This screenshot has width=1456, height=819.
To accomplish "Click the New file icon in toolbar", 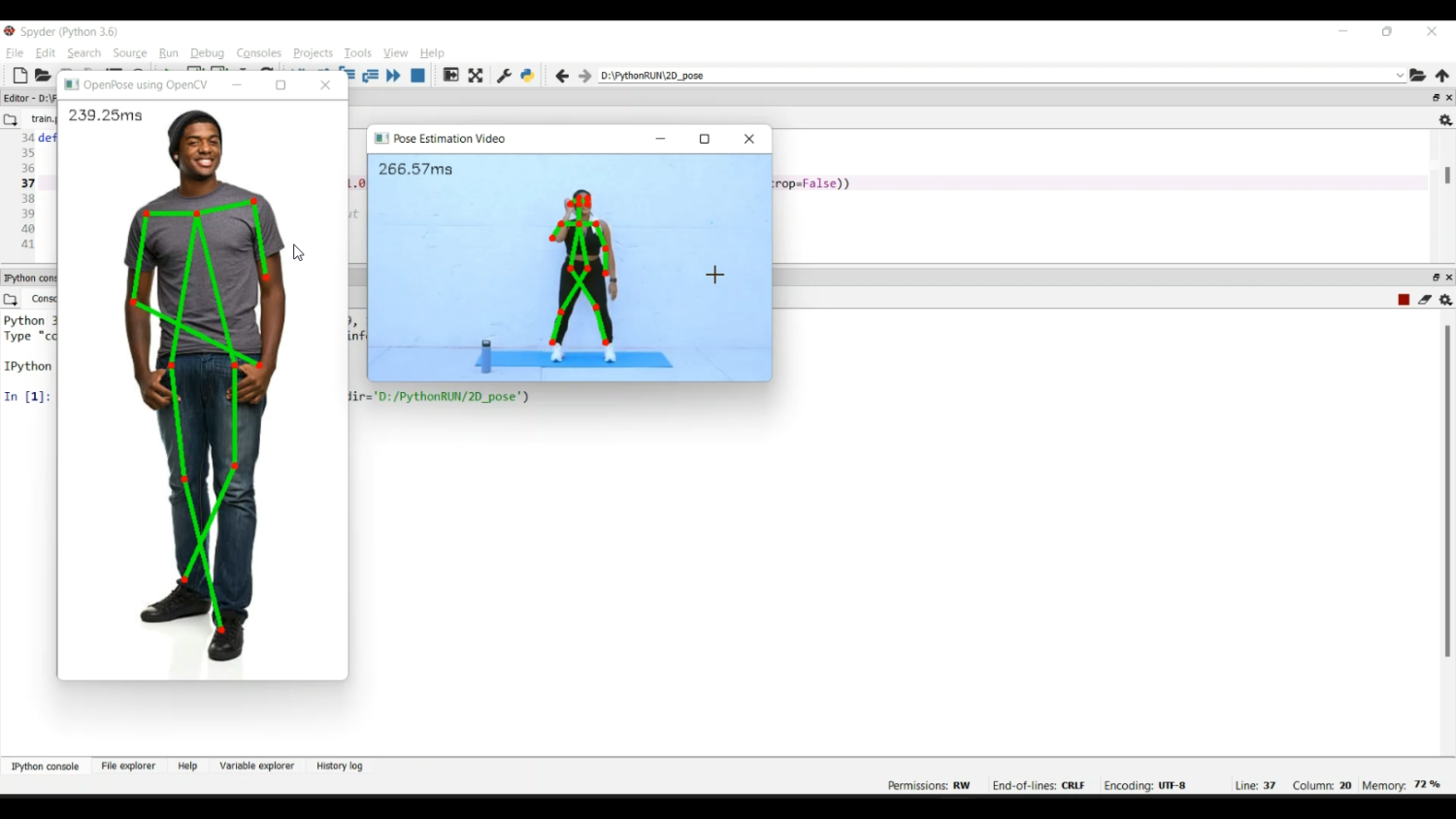I will point(19,76).
